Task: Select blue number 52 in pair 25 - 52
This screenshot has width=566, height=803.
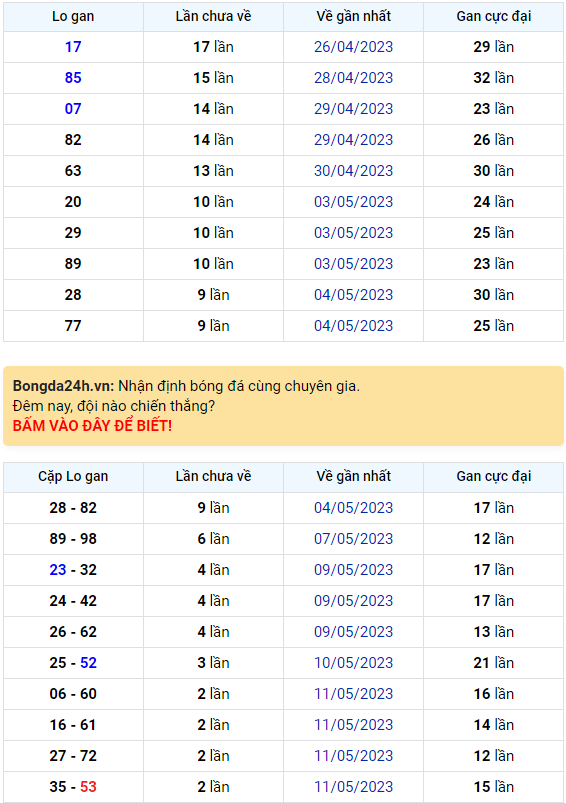Action: pos(89,663)
